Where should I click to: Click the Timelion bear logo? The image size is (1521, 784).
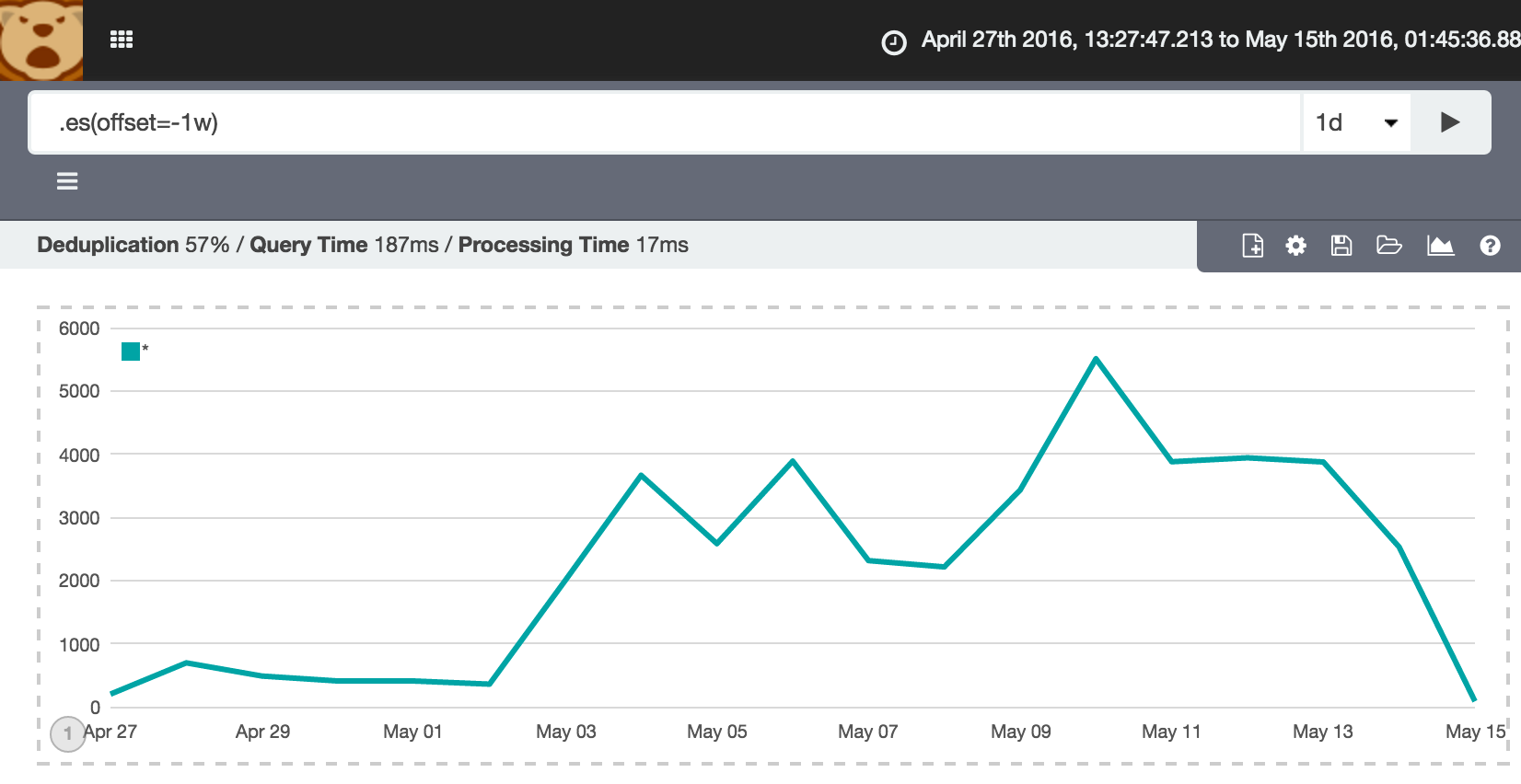pyautogui.click(x=41, y=40)
